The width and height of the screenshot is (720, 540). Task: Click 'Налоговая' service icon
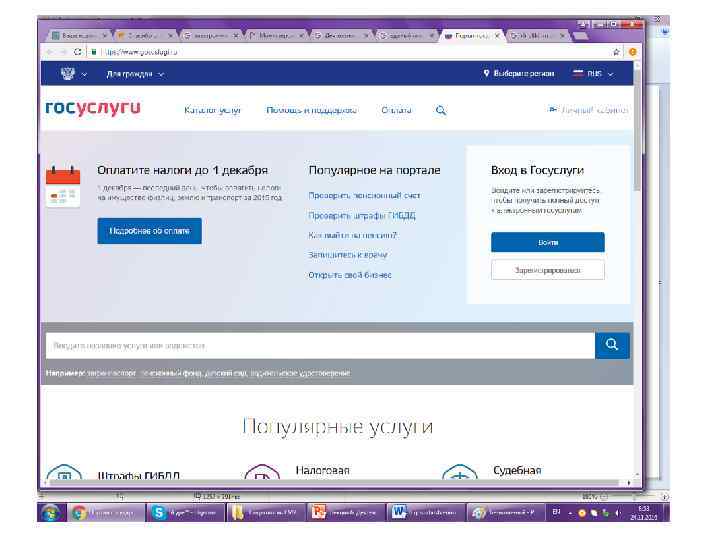coord(262,473)
